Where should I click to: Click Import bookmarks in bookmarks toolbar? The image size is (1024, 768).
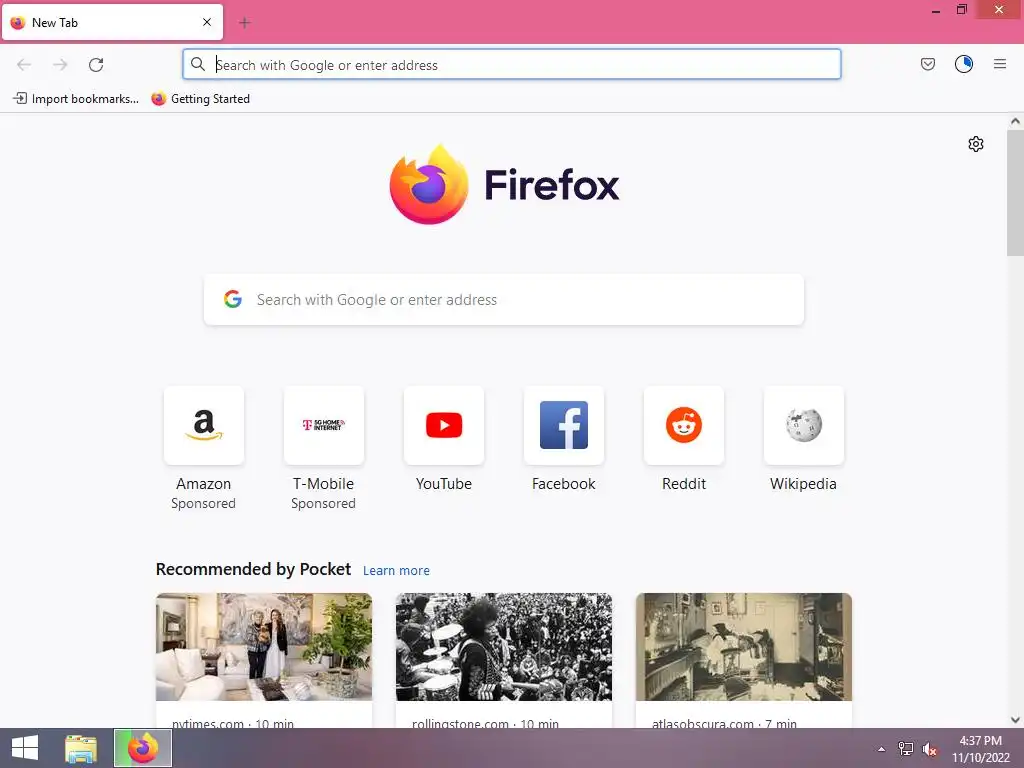point(76,99)
